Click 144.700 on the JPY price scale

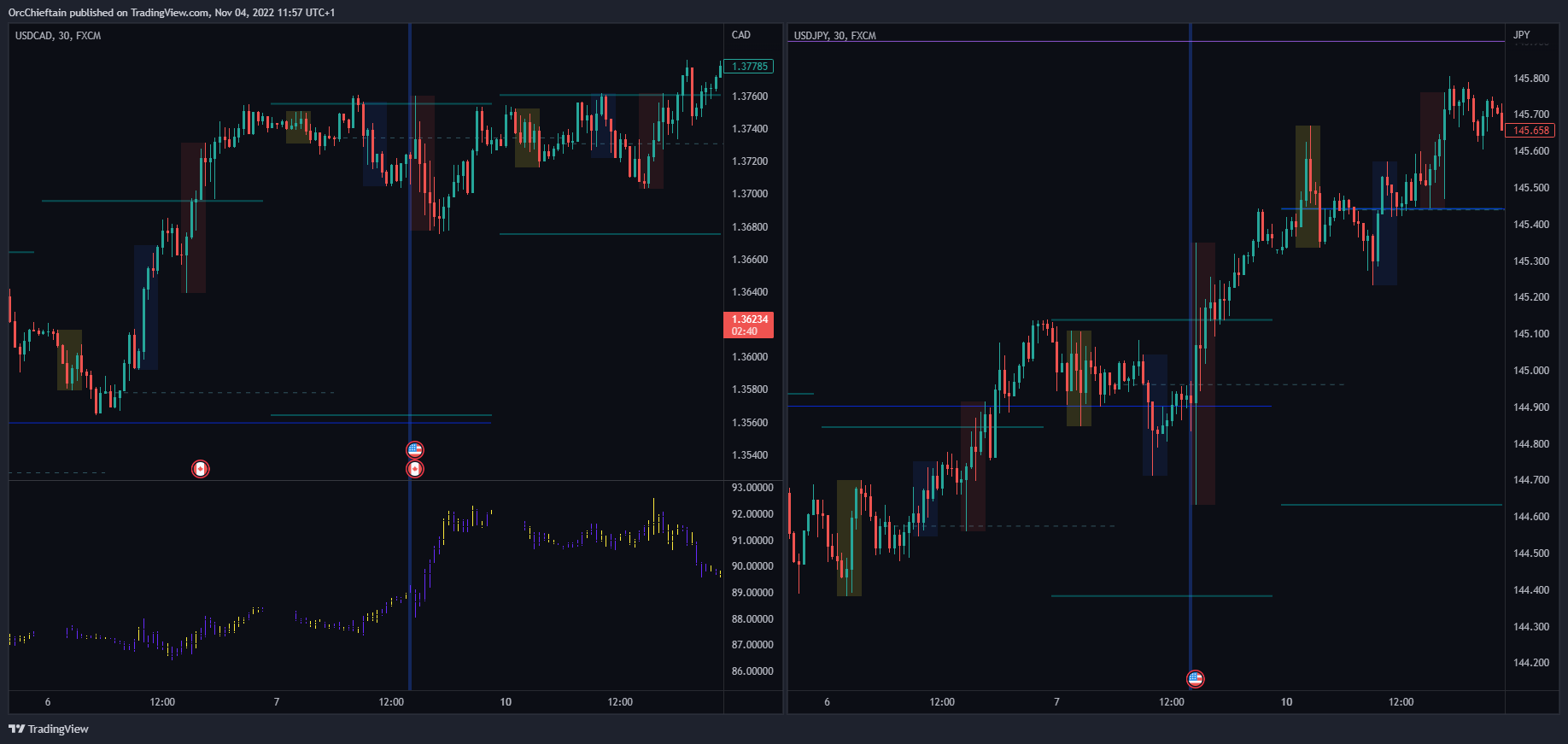click(x=1531, y=480)
